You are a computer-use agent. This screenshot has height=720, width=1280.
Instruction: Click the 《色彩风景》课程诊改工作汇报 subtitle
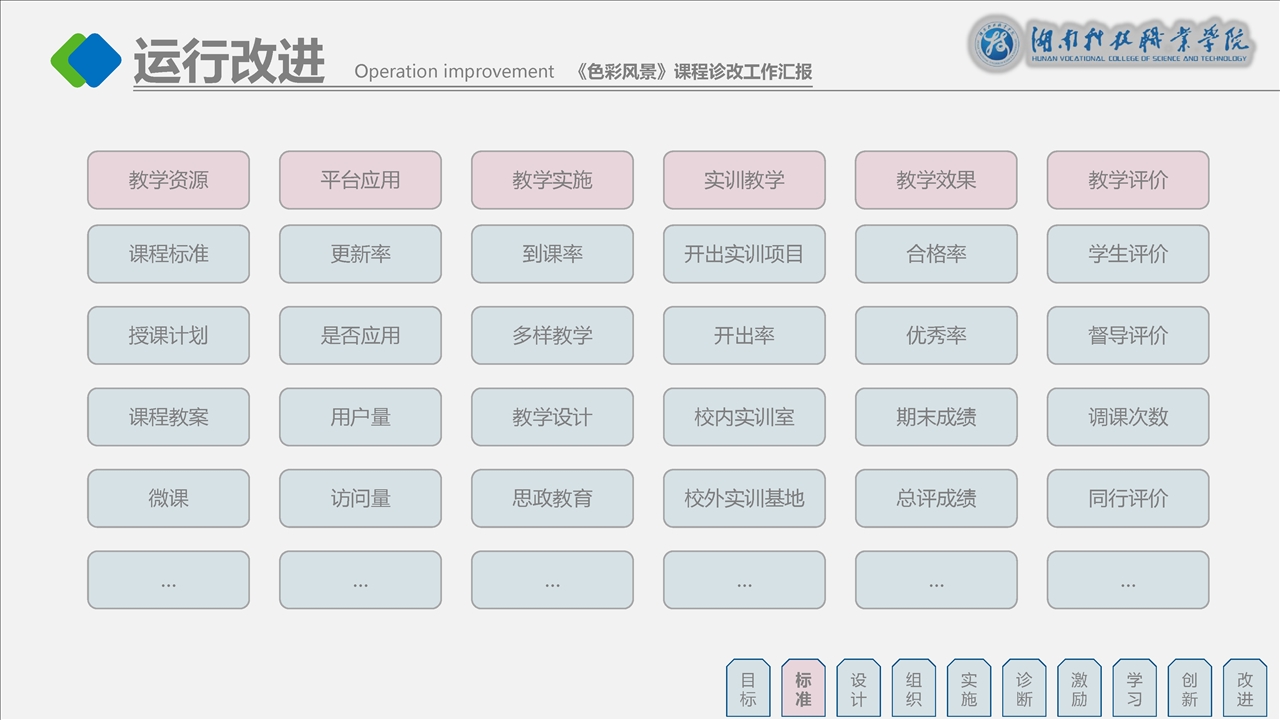click(694, 72)
